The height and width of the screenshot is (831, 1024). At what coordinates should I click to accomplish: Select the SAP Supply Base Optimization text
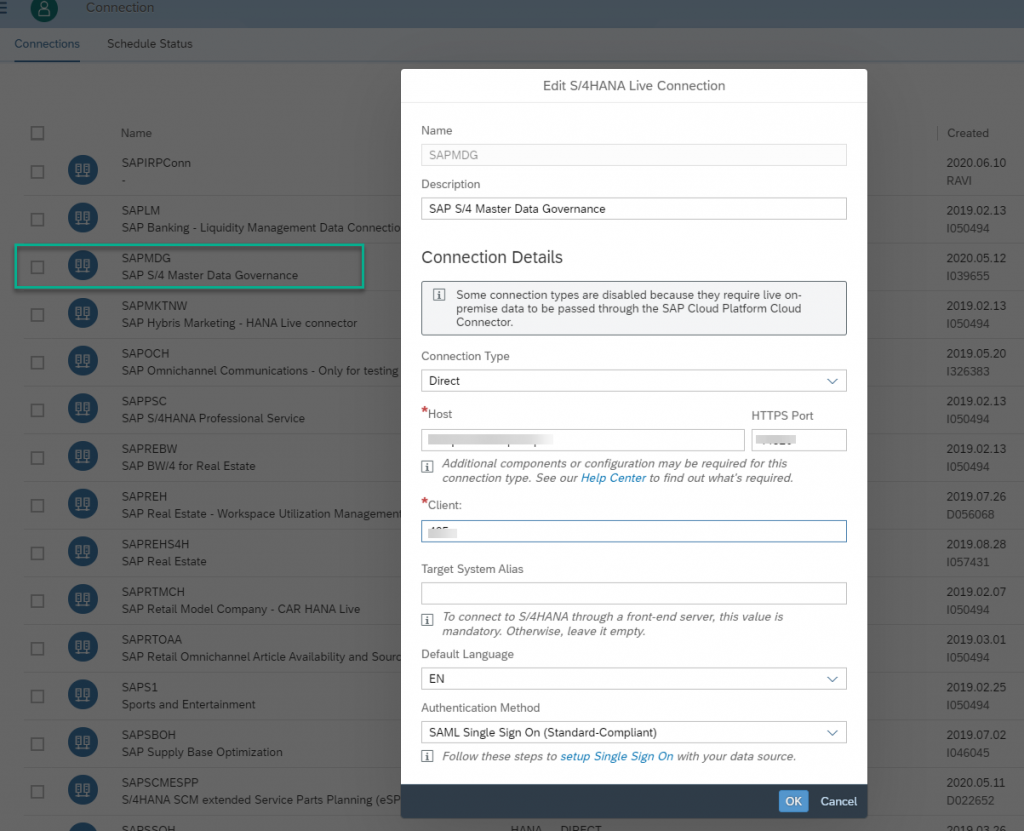pos(202,753)
